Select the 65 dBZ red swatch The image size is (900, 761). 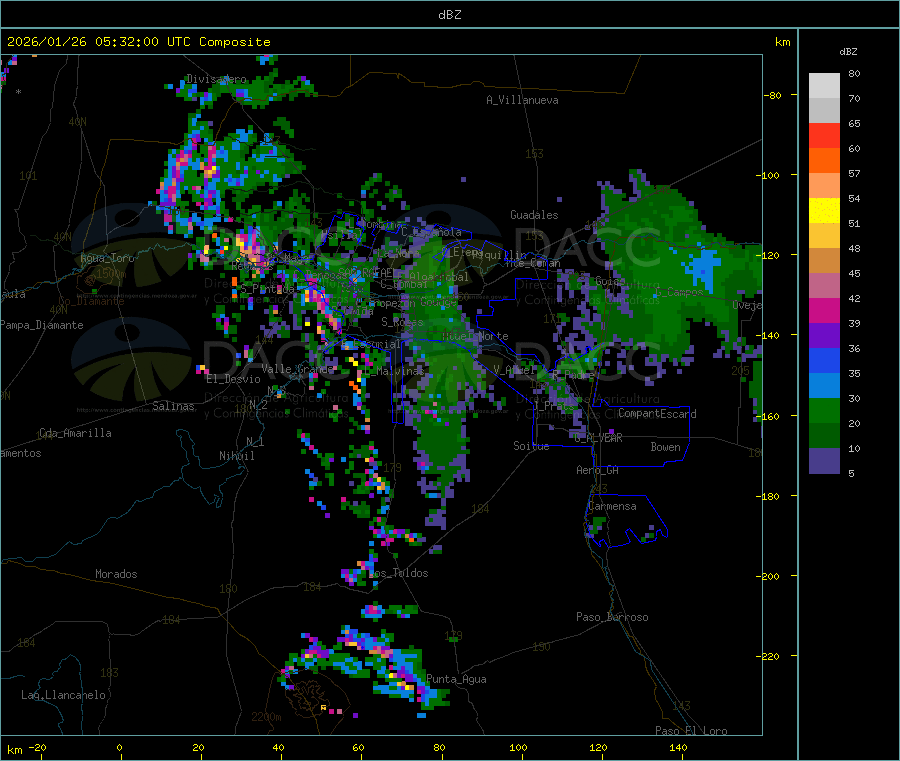click(x=824, y=135)
